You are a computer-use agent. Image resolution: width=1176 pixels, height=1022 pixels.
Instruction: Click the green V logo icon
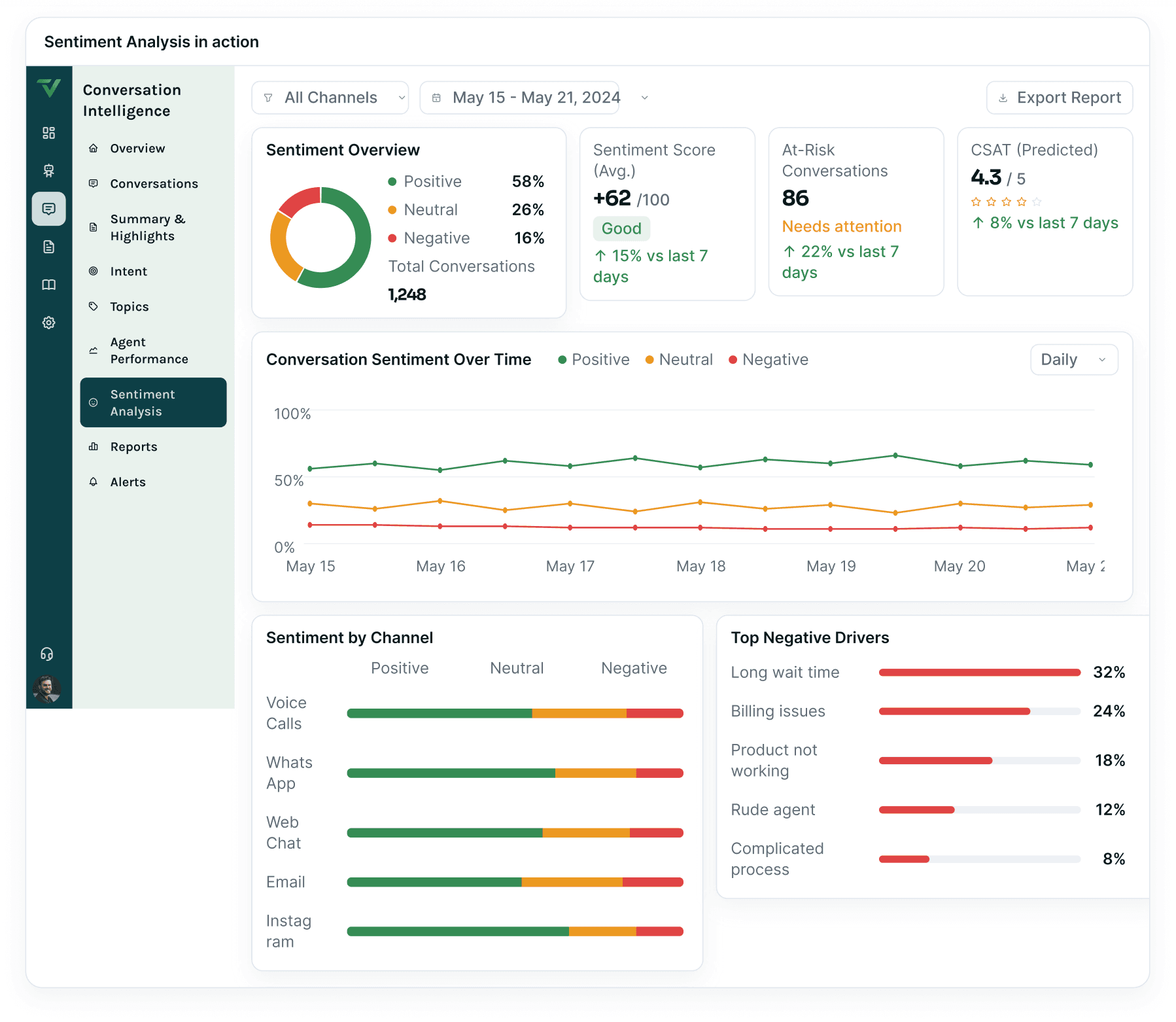(x=49, y=88)
